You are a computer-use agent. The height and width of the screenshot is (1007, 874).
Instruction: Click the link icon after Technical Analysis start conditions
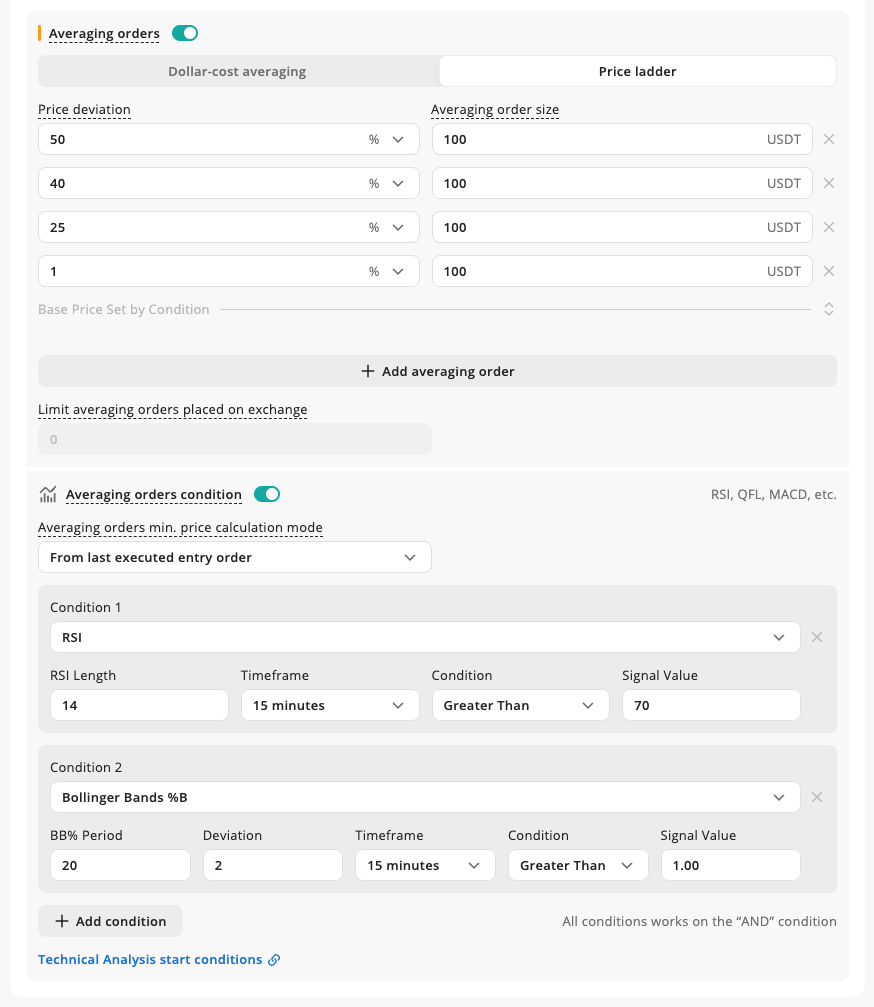point(274,959)
